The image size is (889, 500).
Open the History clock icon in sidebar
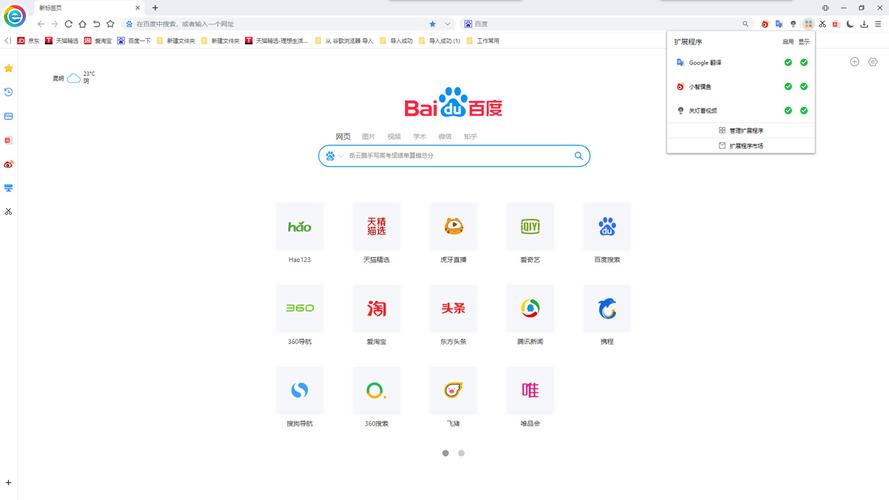[x=9, y=92]
